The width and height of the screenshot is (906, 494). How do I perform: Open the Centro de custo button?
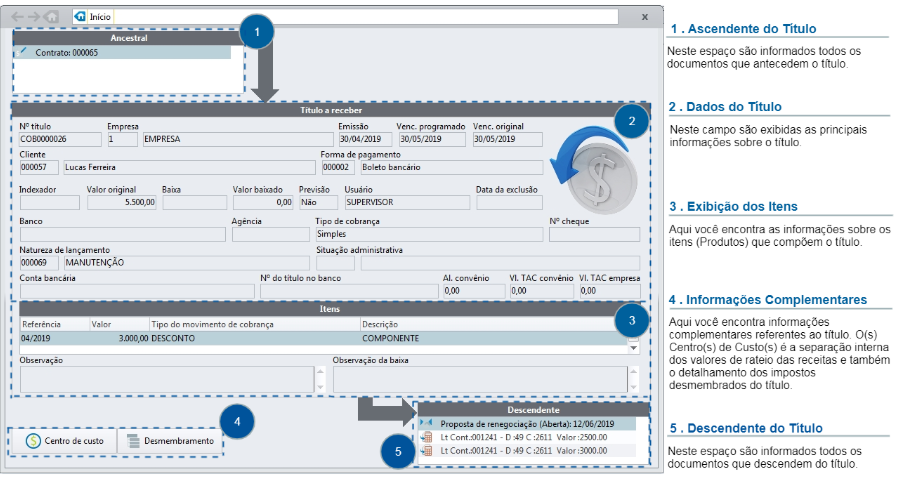click(63, 441)
